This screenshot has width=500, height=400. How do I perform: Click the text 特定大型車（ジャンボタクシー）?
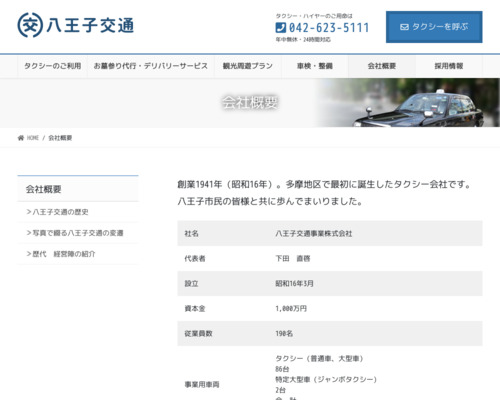pos(326,380)
